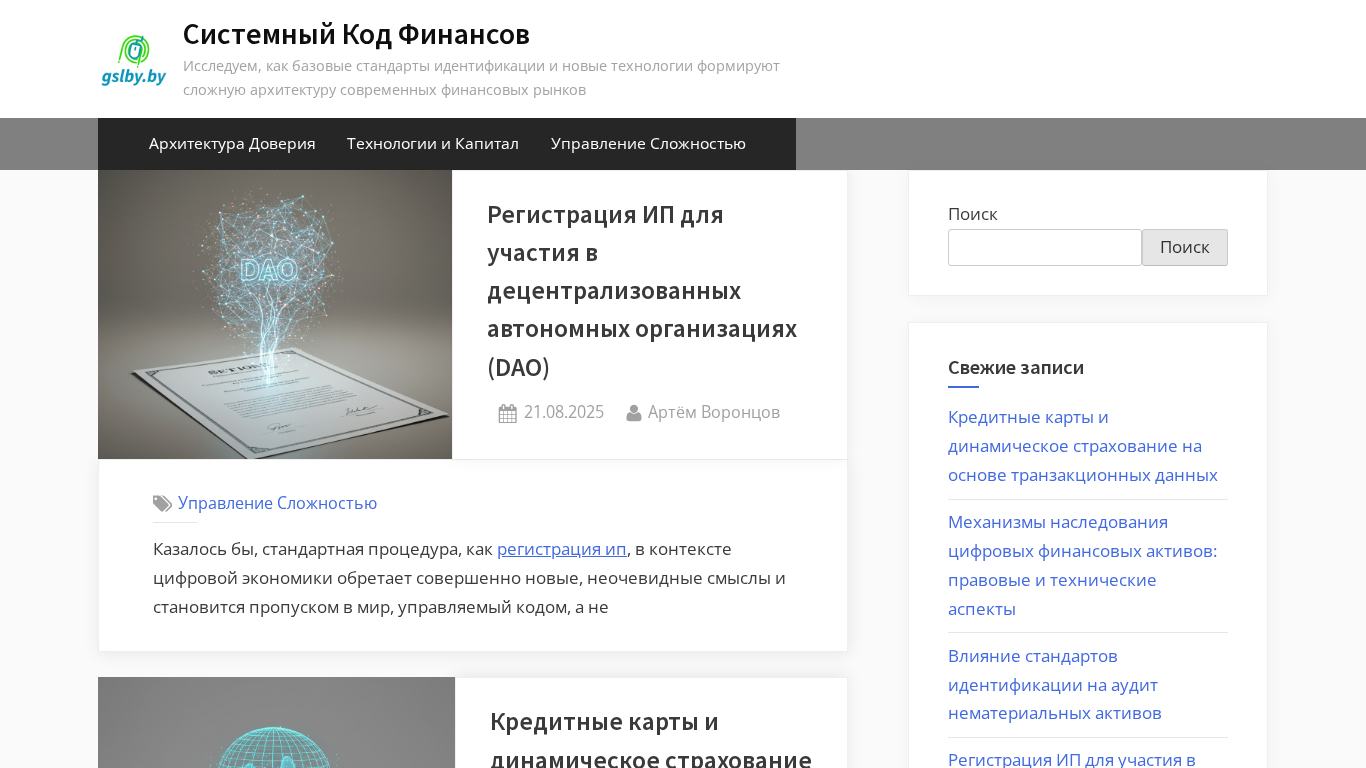
Task: Click the tags icon beside Управление Сложностью
Action: [x=162, y=503]
